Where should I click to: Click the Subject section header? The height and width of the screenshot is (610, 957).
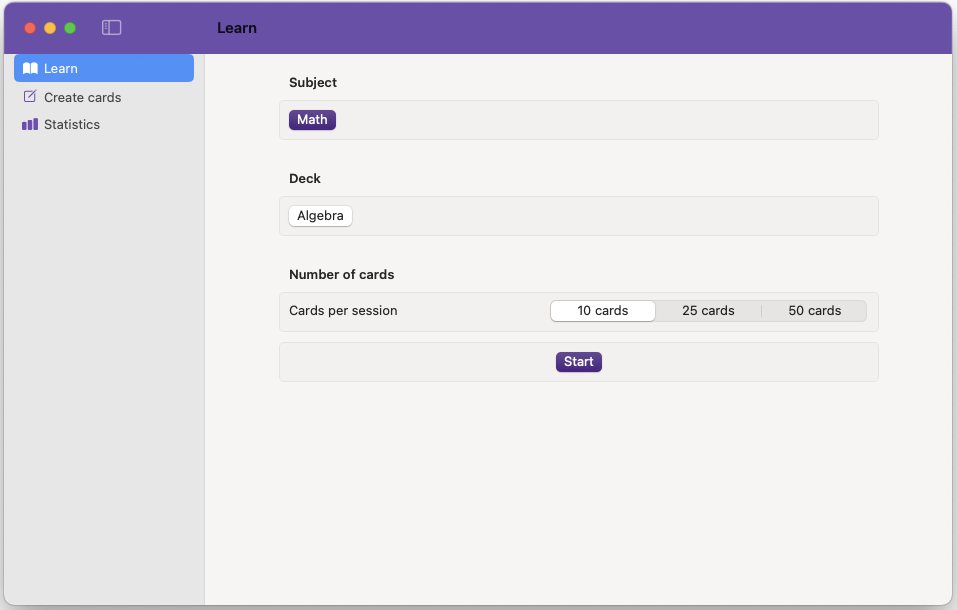[x=312, y=82]
